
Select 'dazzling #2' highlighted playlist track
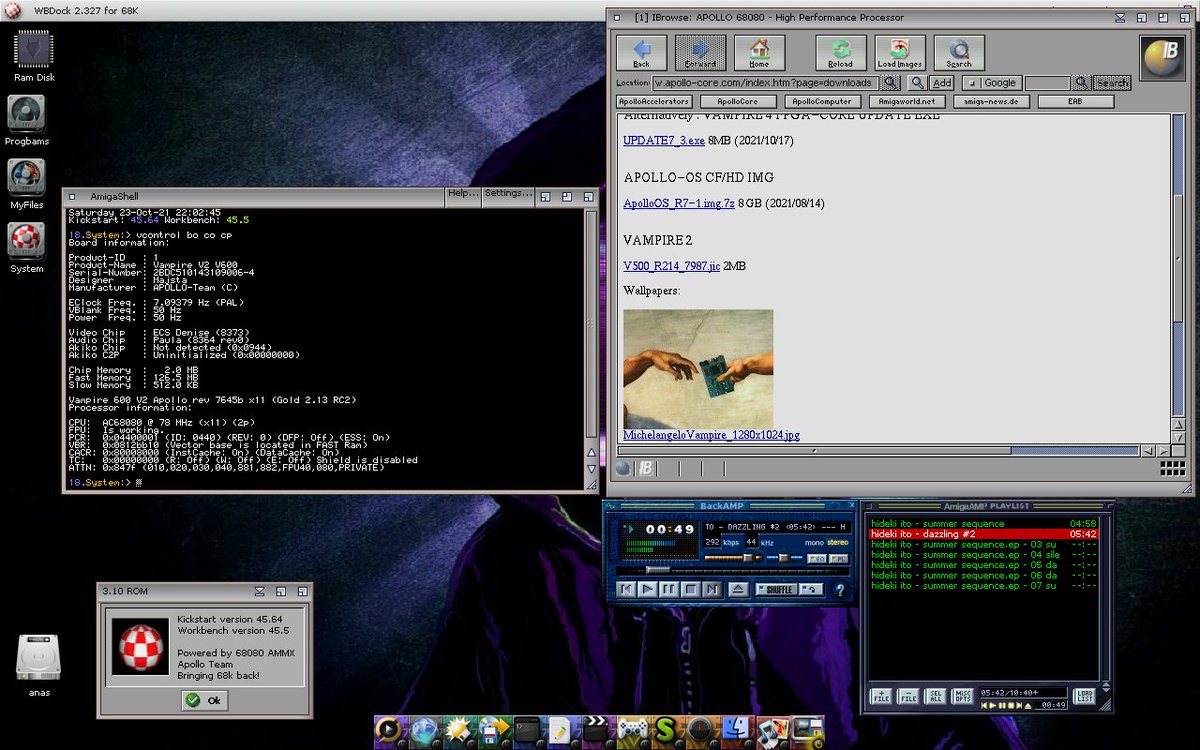(x=983, y=534)
